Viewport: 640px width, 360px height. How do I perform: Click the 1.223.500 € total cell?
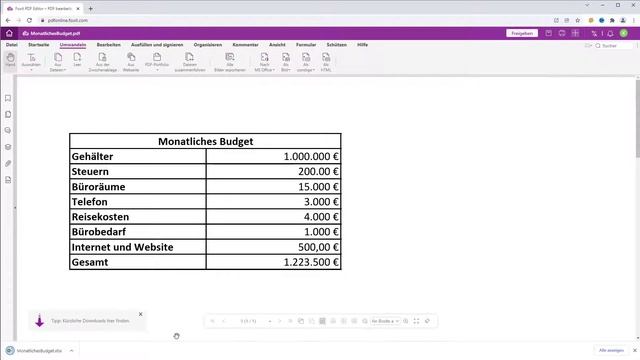coord(273,262)
